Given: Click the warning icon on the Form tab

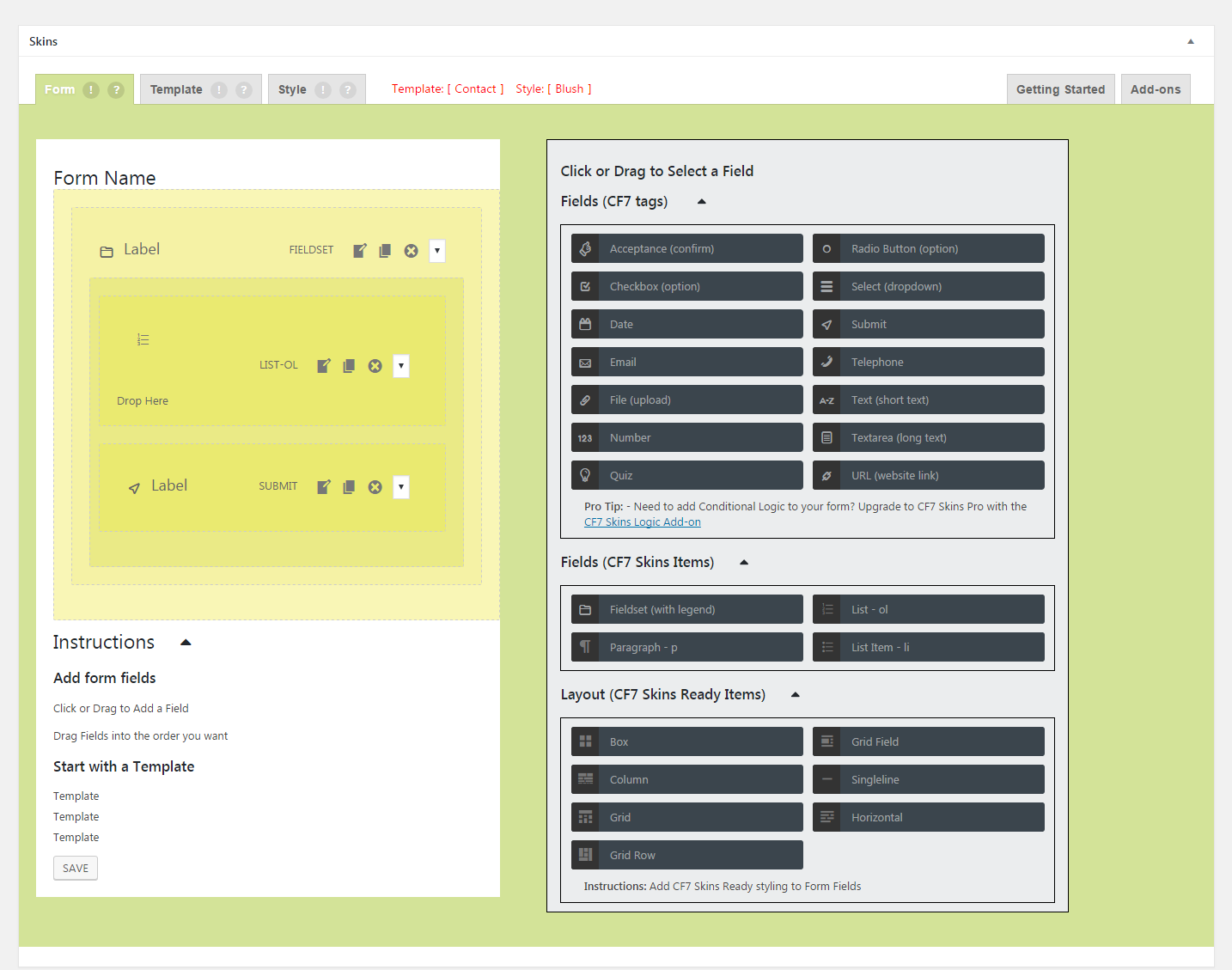Looking at the screenshot, I should click(91, 90).
